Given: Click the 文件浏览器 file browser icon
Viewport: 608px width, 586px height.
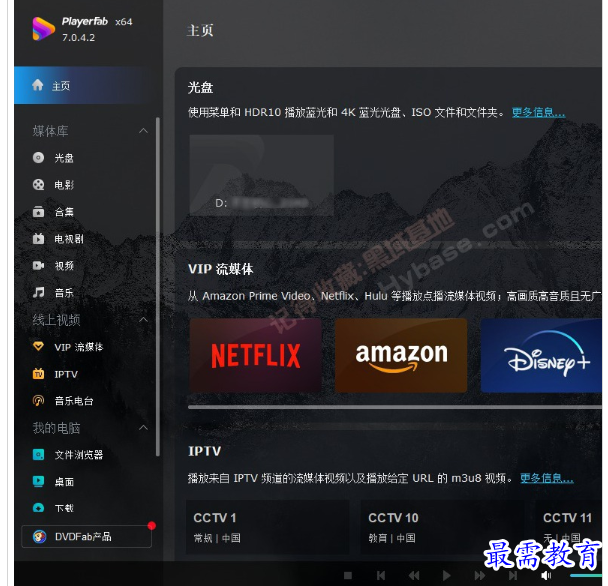Looking at the screenshot, I should pos(38,455).
